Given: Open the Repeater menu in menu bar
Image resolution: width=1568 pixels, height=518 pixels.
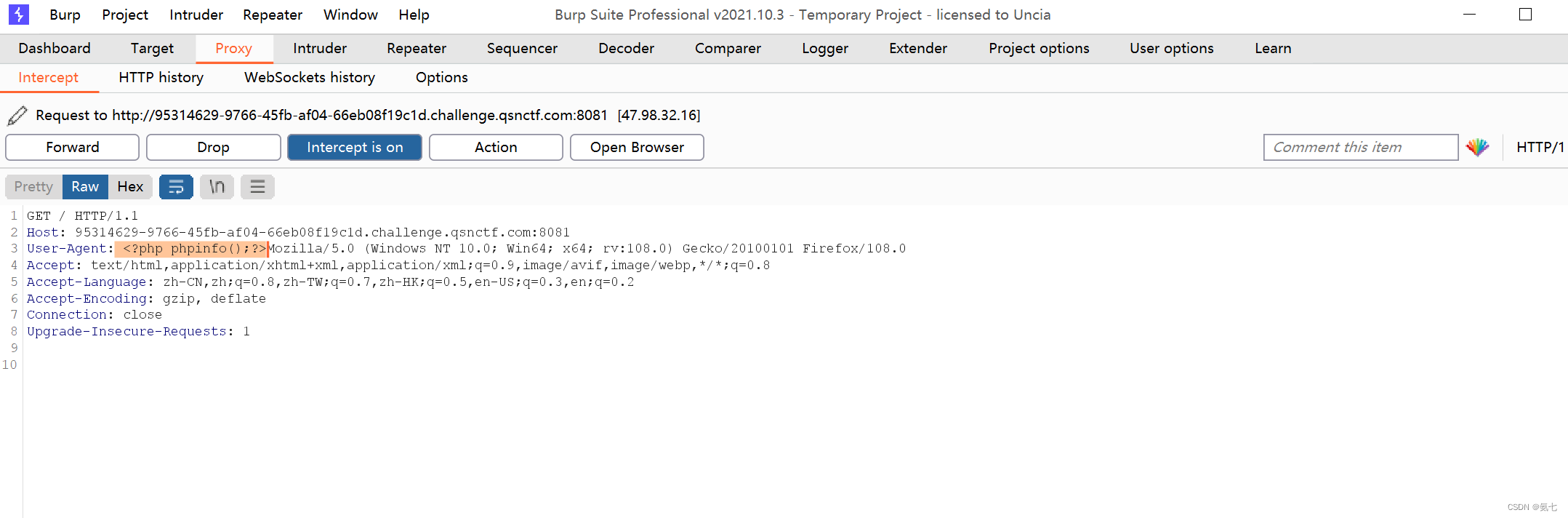Looking at the screenshot, I should 273,15.
